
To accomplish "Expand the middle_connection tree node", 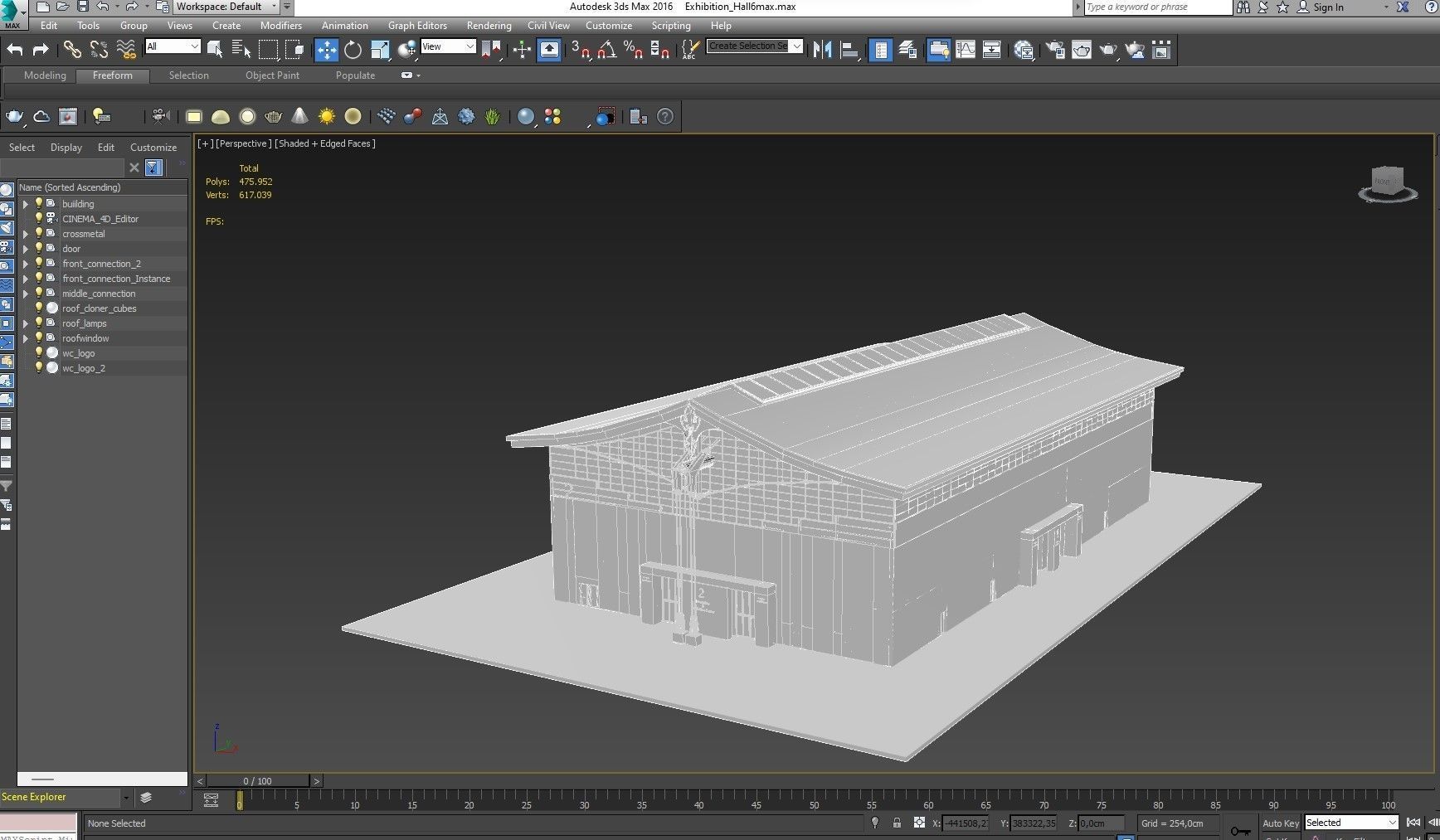I will pos(25,294).
